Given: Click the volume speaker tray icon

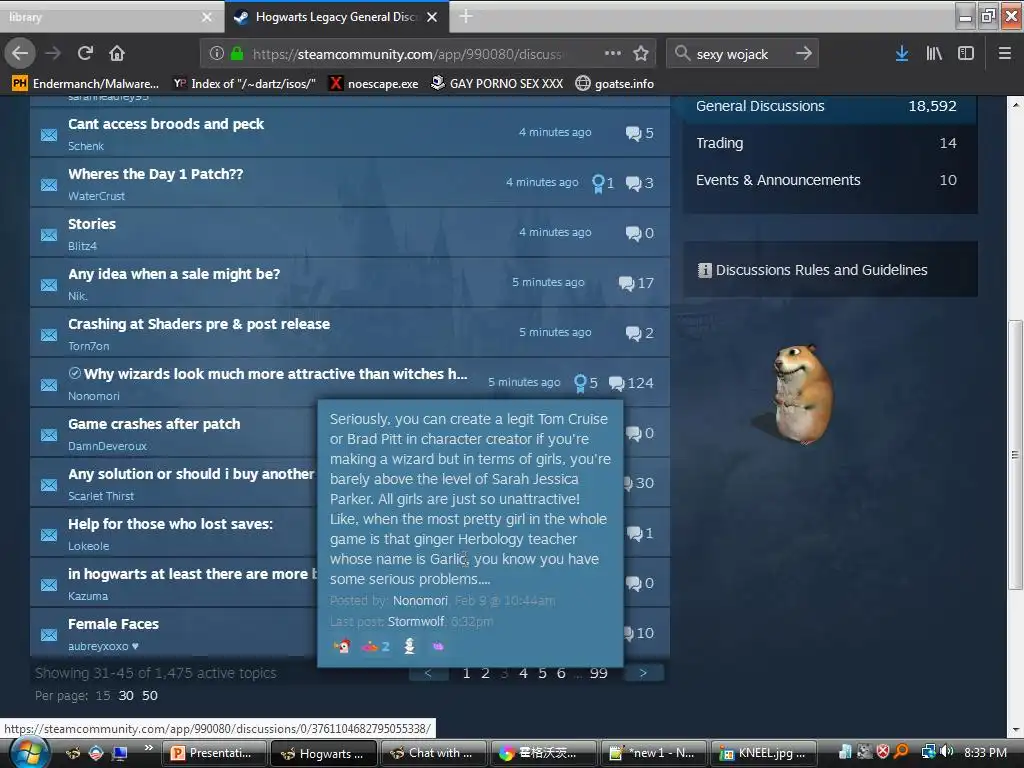Looking at the screenshot, I should point(947,752).
